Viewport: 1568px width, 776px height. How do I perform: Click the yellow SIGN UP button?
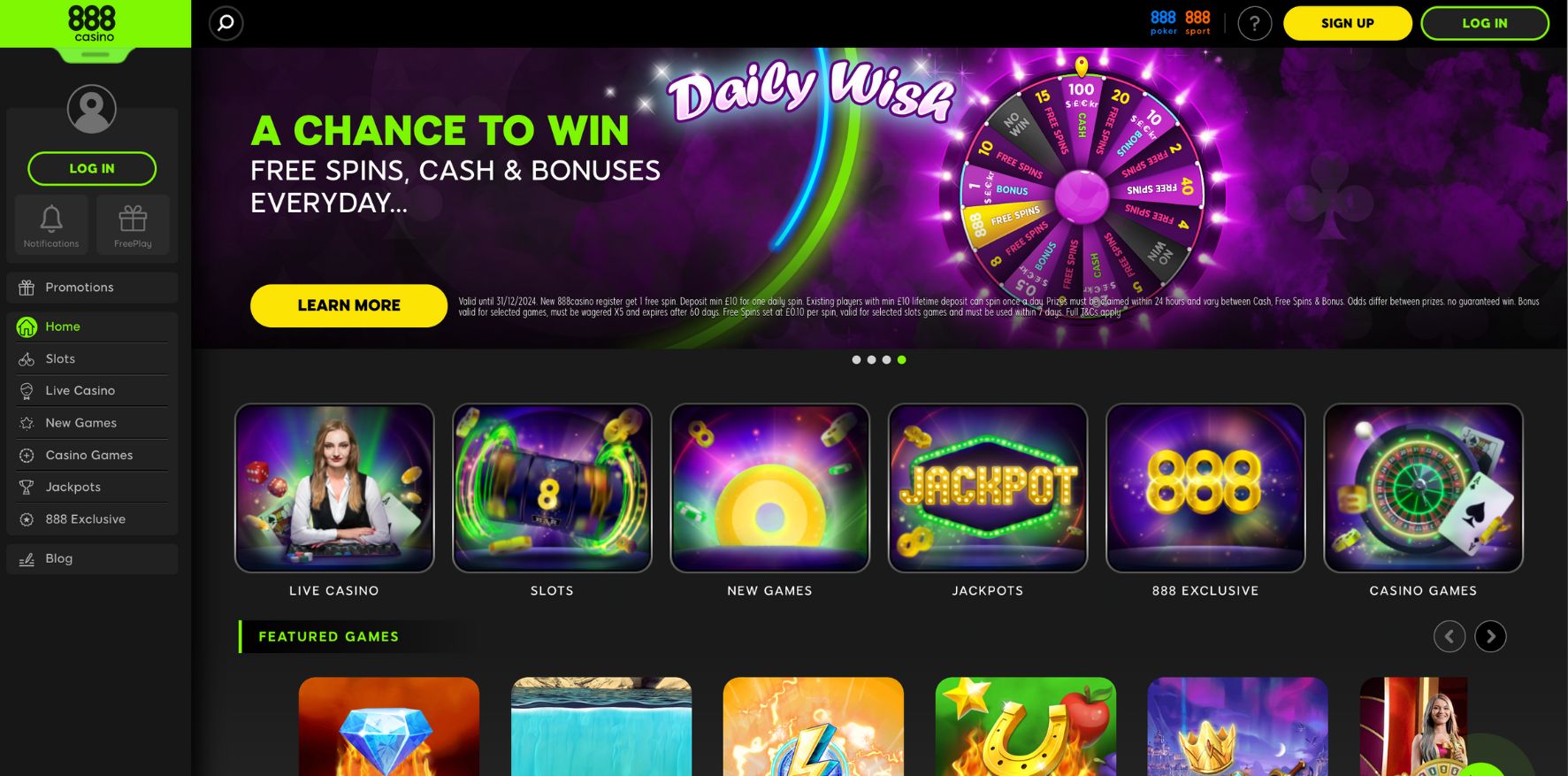coord(1347,23)
